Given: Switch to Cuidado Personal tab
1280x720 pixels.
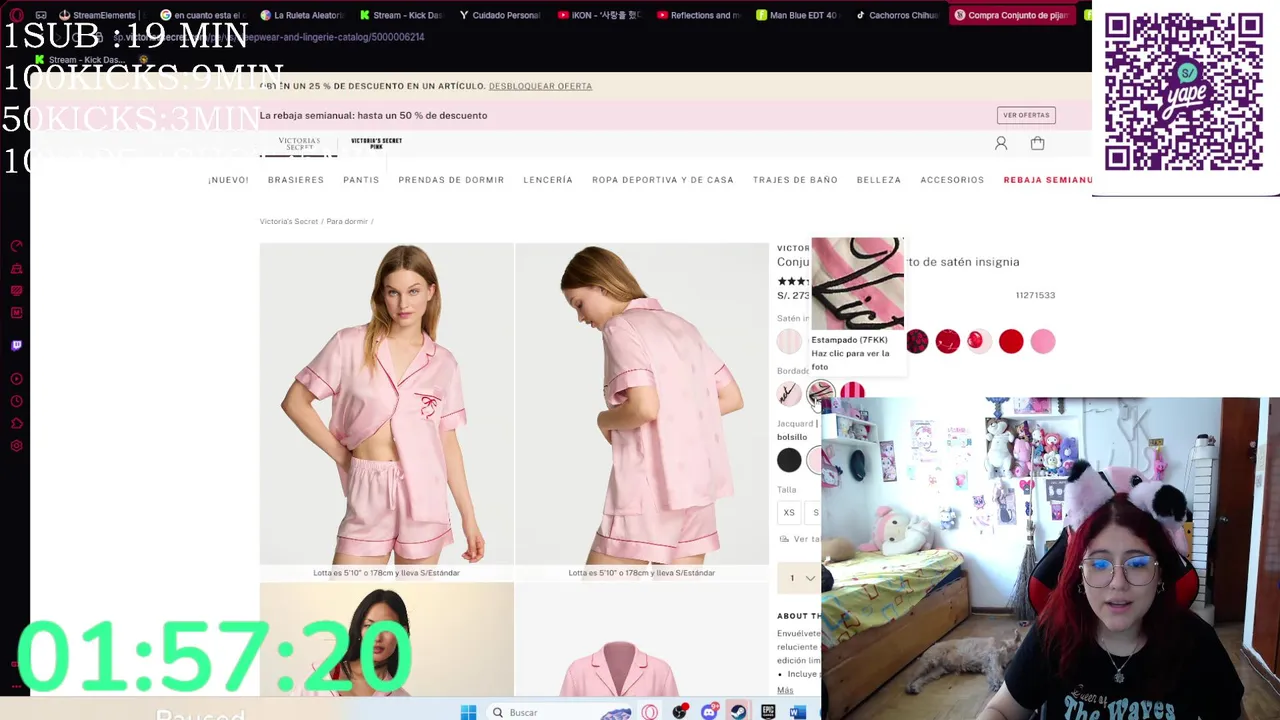Looking at the screenshot, I should click(500, 15).
